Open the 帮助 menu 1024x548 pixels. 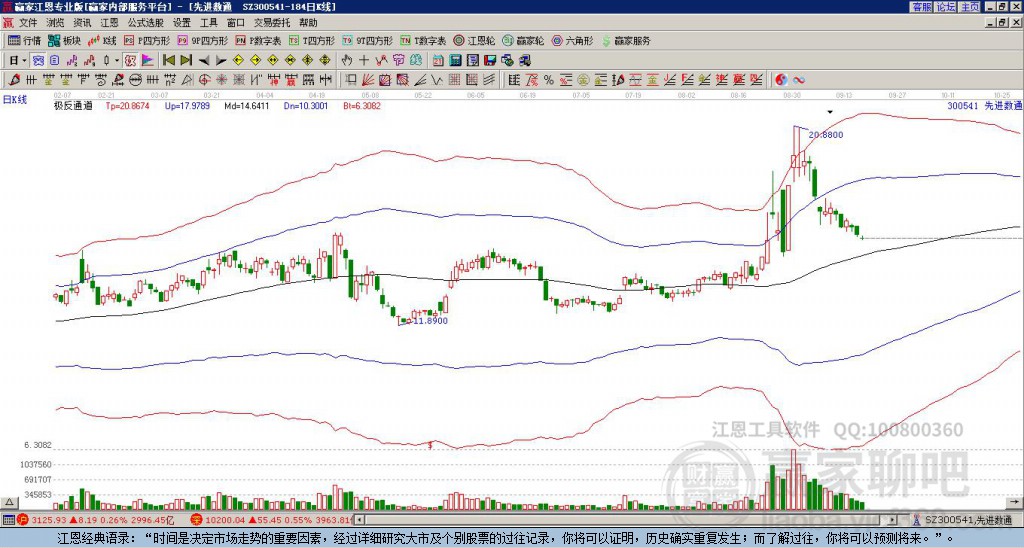point(308,23)
